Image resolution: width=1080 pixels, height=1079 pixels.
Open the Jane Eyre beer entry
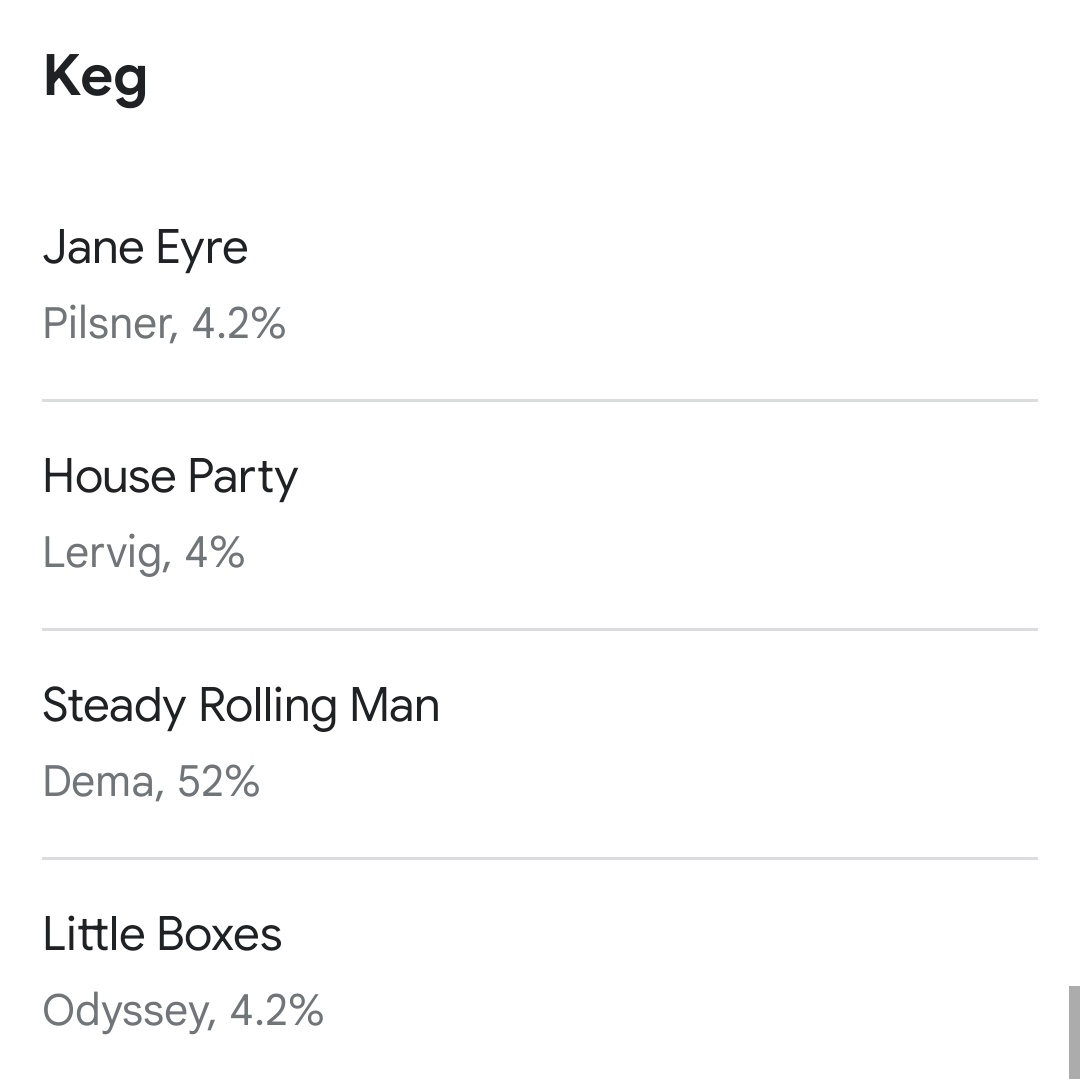[x=145, y=248]
